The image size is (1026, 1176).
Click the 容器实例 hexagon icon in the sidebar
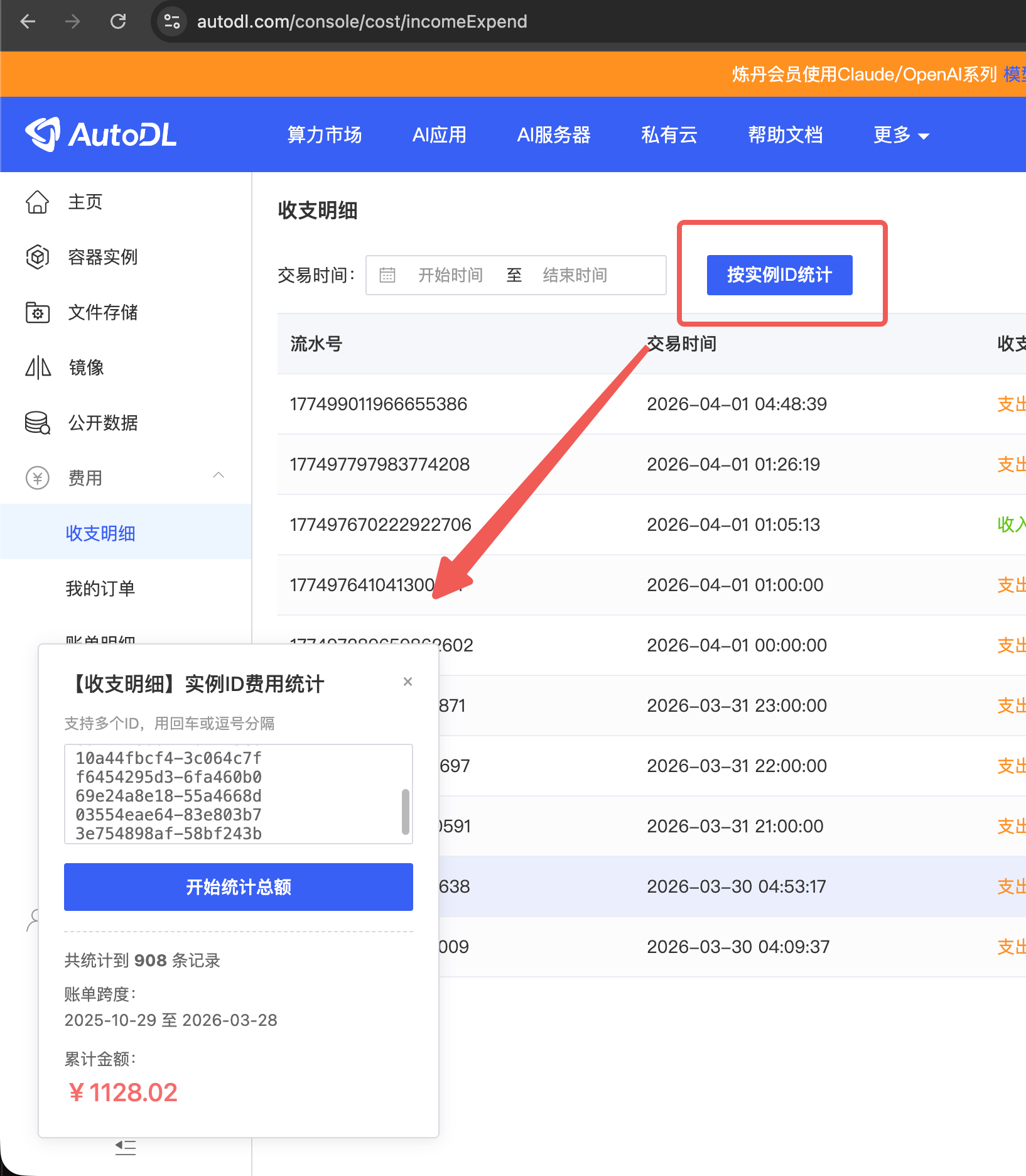37,257
